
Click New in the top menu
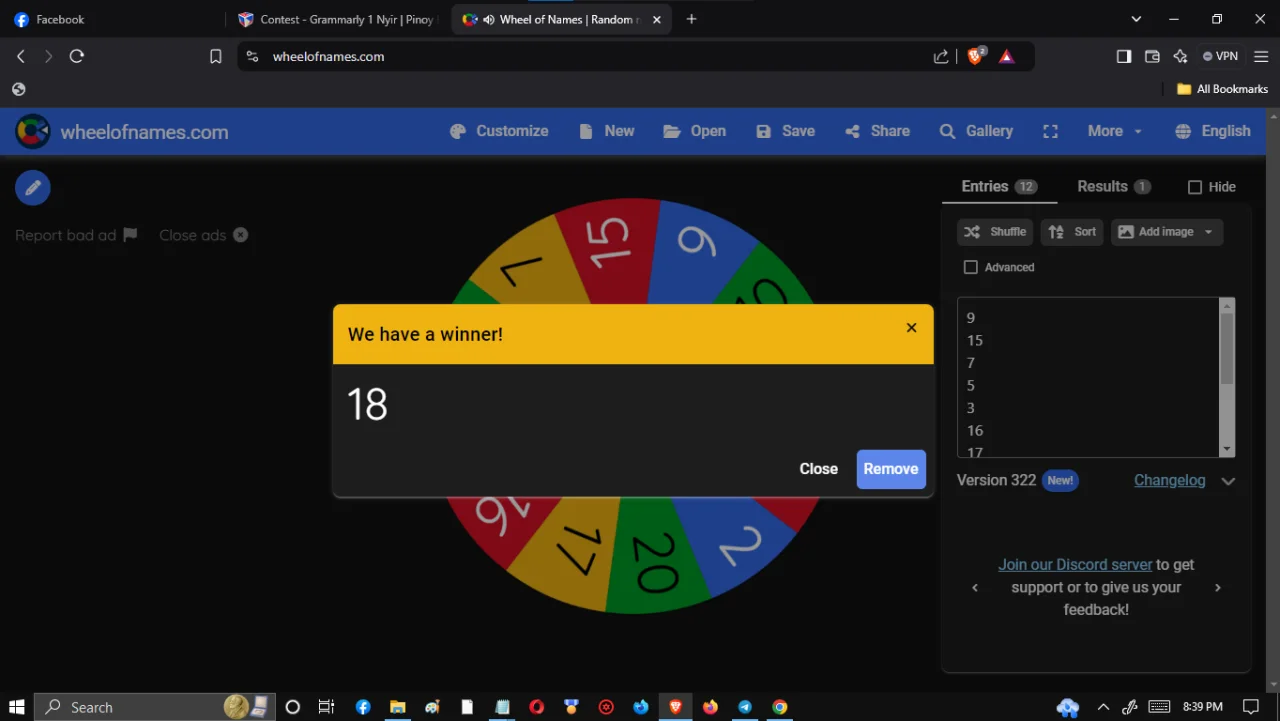coord(607,131)
